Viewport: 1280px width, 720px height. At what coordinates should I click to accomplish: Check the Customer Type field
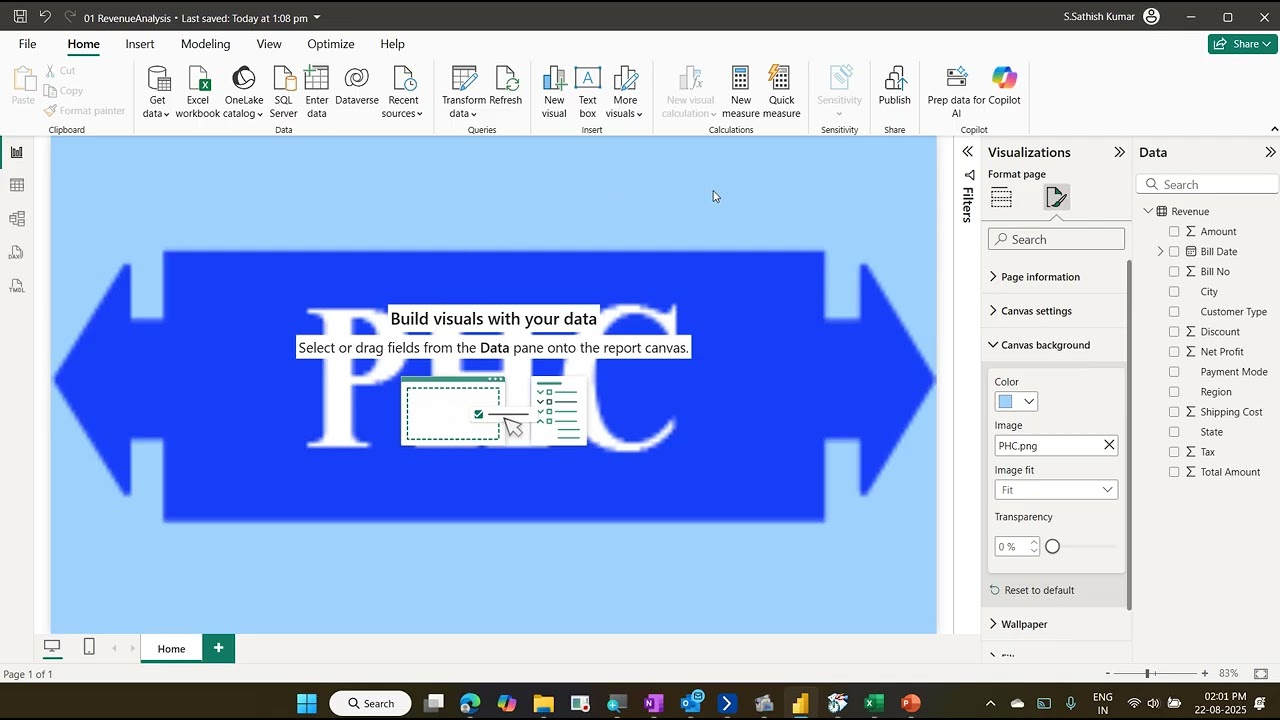tap(1174, 311)
